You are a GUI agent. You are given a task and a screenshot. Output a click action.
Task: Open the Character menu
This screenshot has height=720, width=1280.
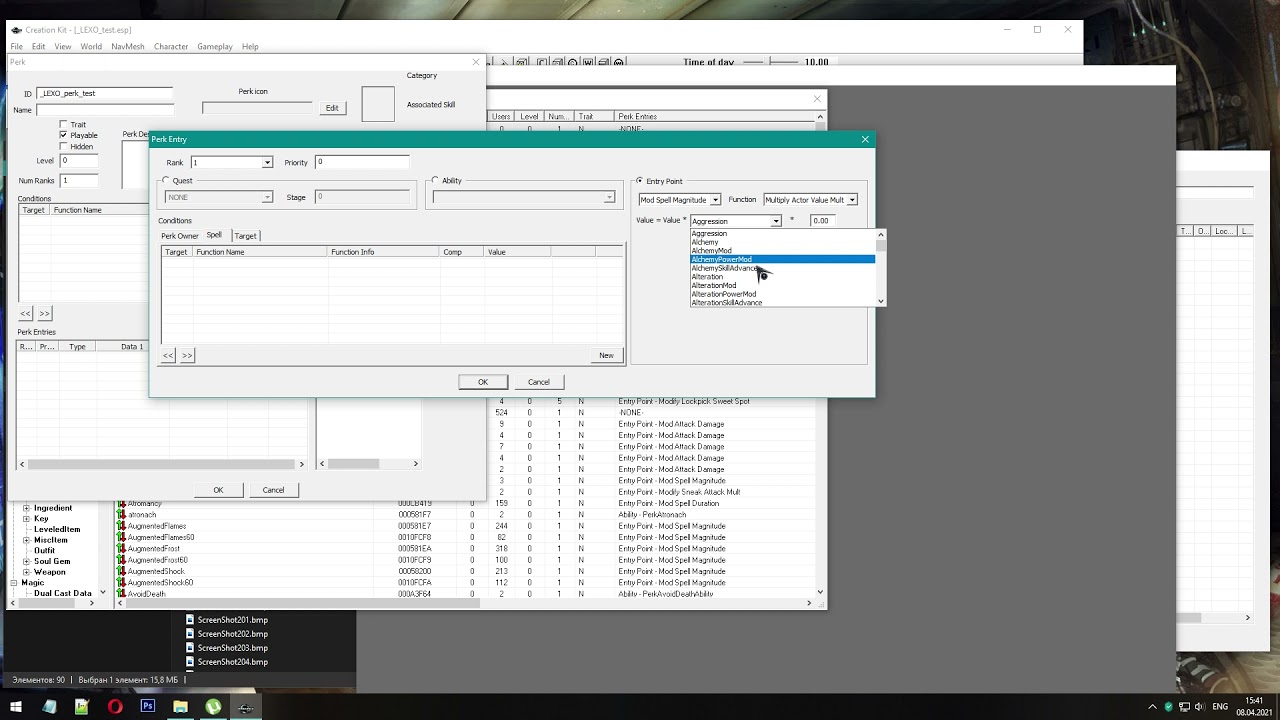[171, 46]
